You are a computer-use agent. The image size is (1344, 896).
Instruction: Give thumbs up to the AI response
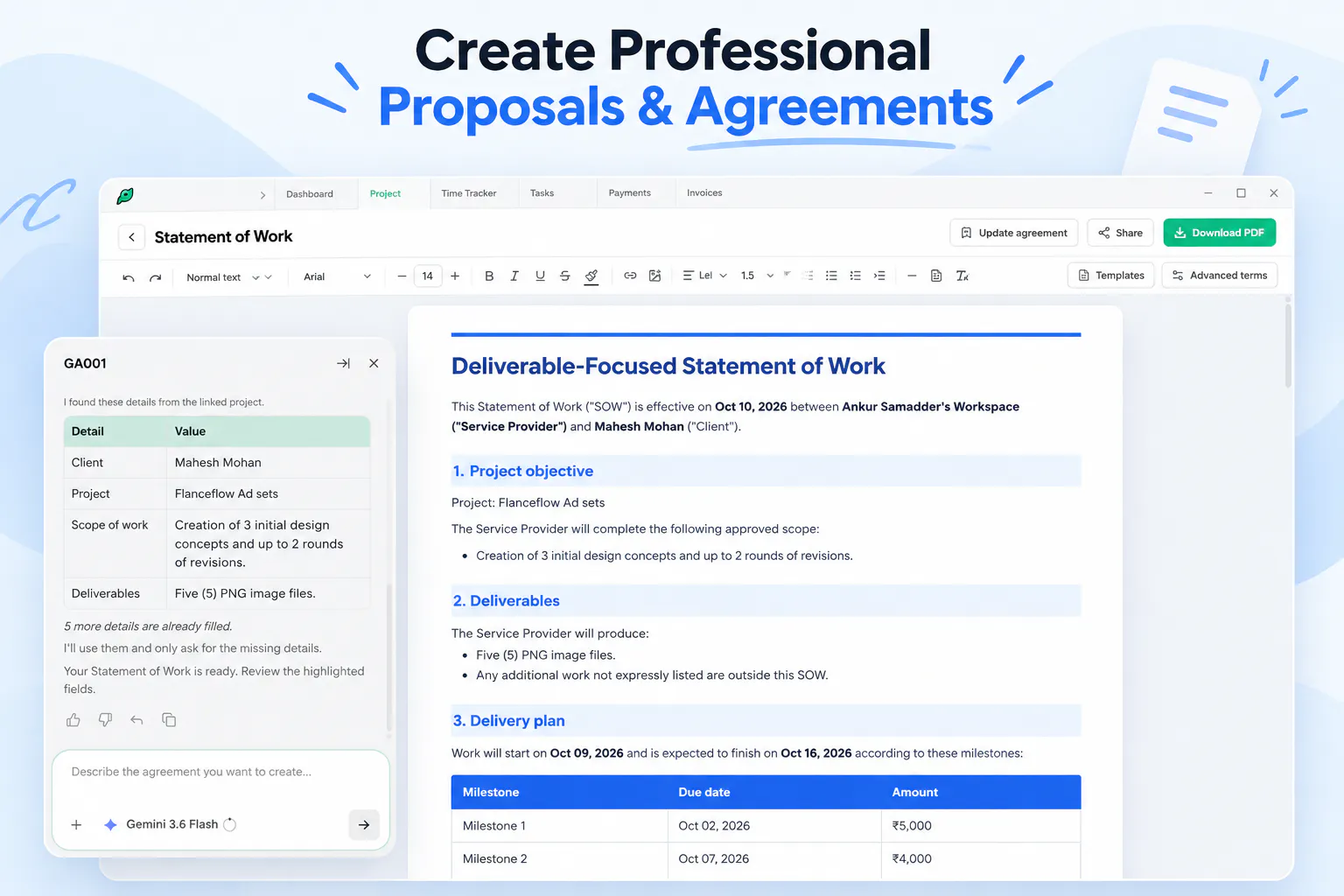(73, 720)
